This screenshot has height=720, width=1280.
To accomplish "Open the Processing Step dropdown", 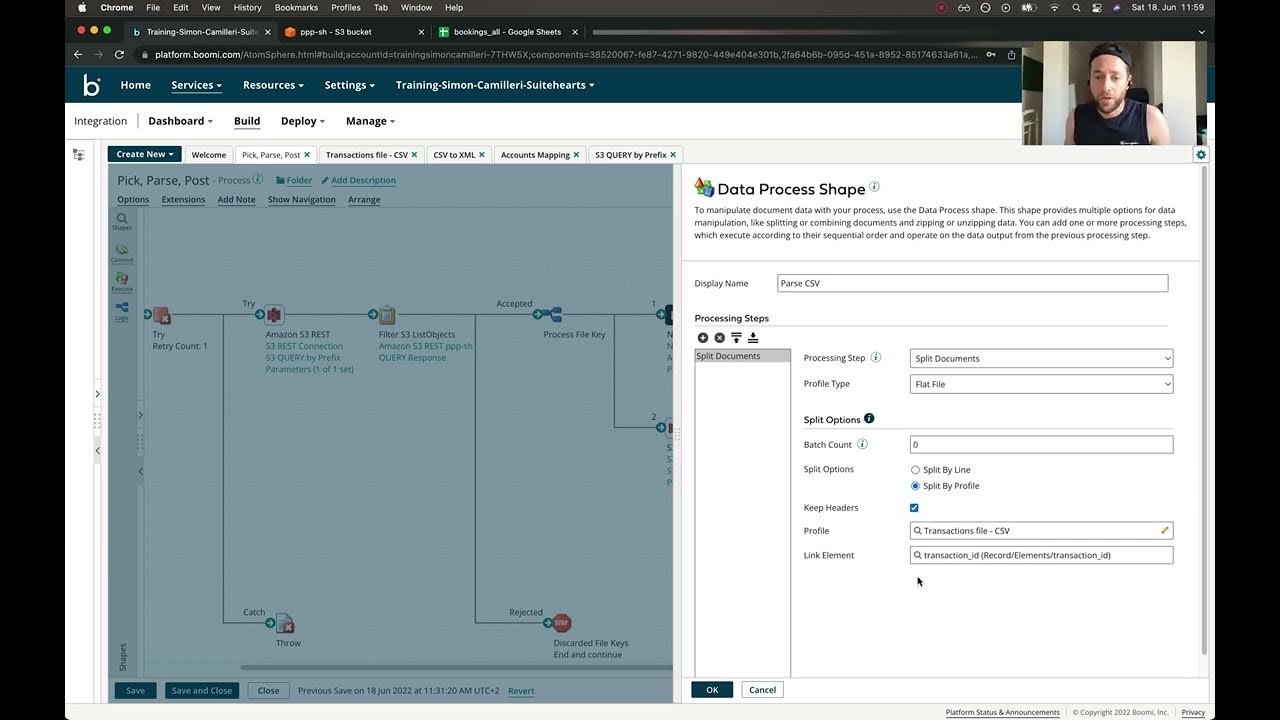I will (x=1041, y=358).
